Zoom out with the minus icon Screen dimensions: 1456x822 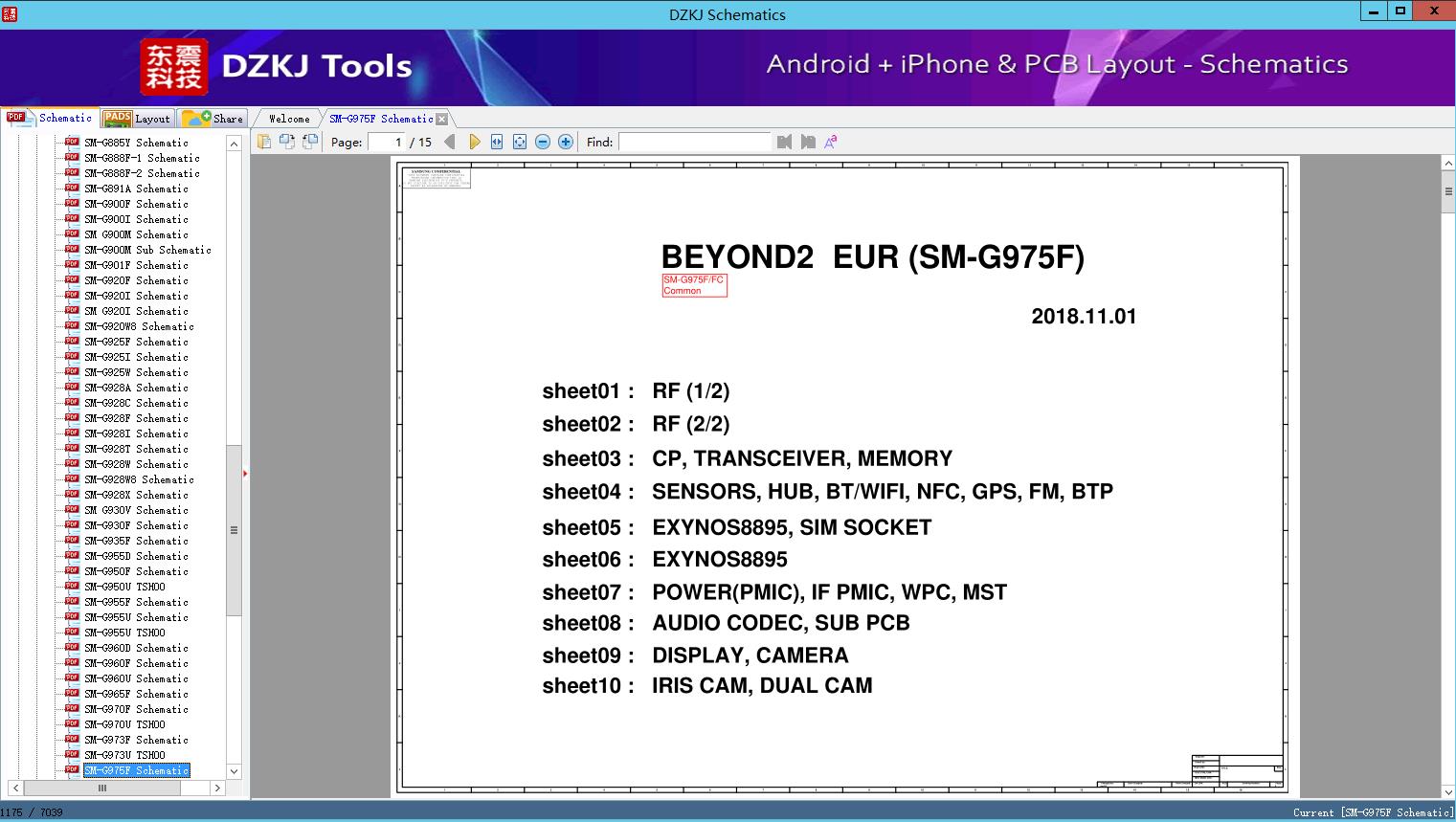coord(543,142)
